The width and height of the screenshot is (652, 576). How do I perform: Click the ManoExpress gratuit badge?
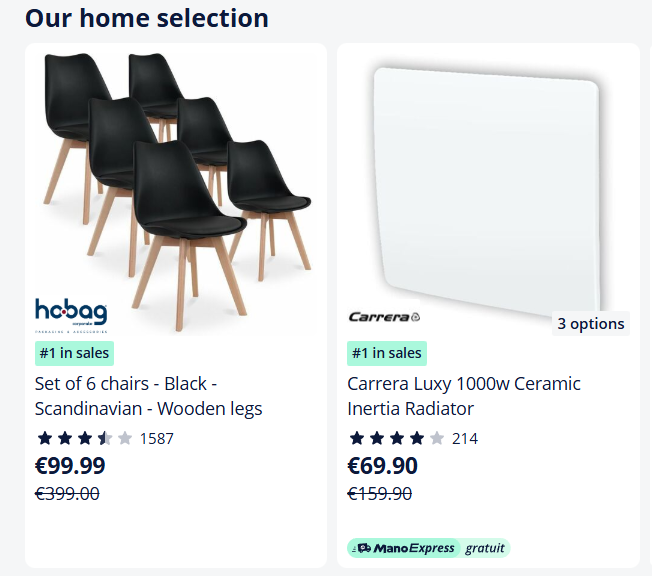(x=428, y=548)
